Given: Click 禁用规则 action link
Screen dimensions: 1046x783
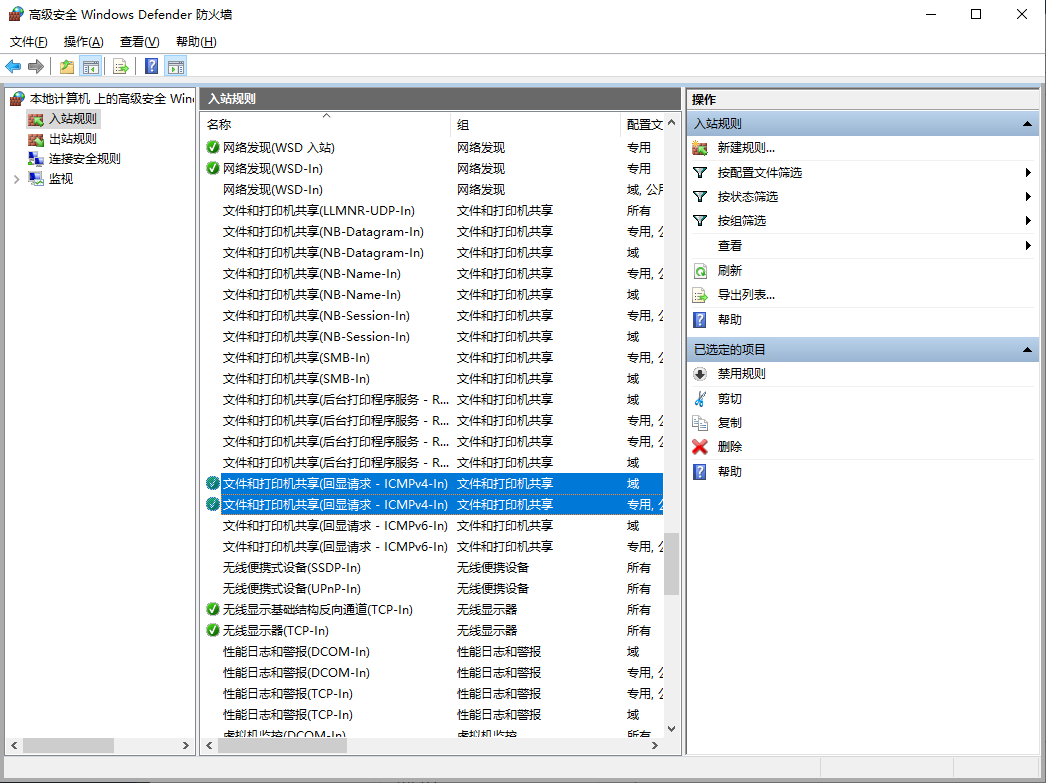Looking at the screenshot, I should (741, 373).
